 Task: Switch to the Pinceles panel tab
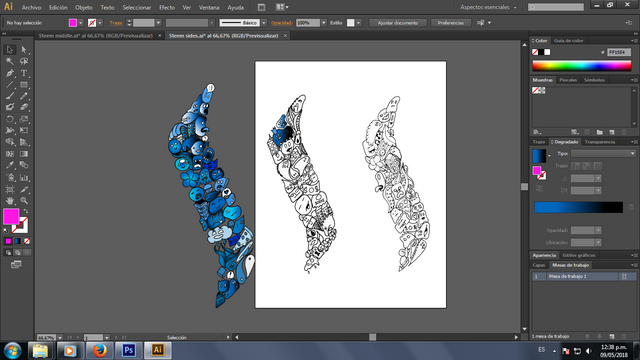[x=568, y=80]
